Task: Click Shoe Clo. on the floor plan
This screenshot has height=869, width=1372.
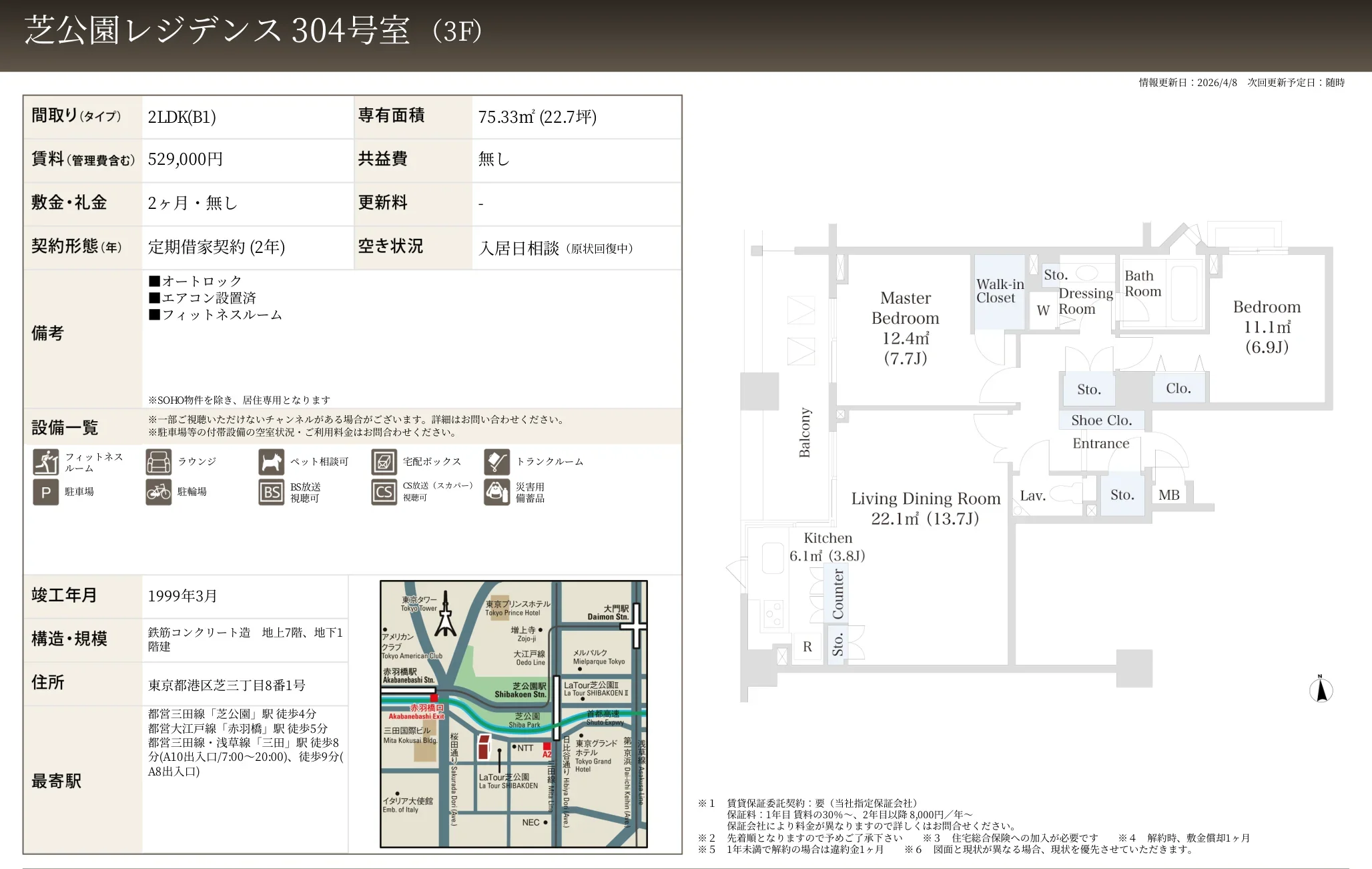Action: coord(1102,420)
